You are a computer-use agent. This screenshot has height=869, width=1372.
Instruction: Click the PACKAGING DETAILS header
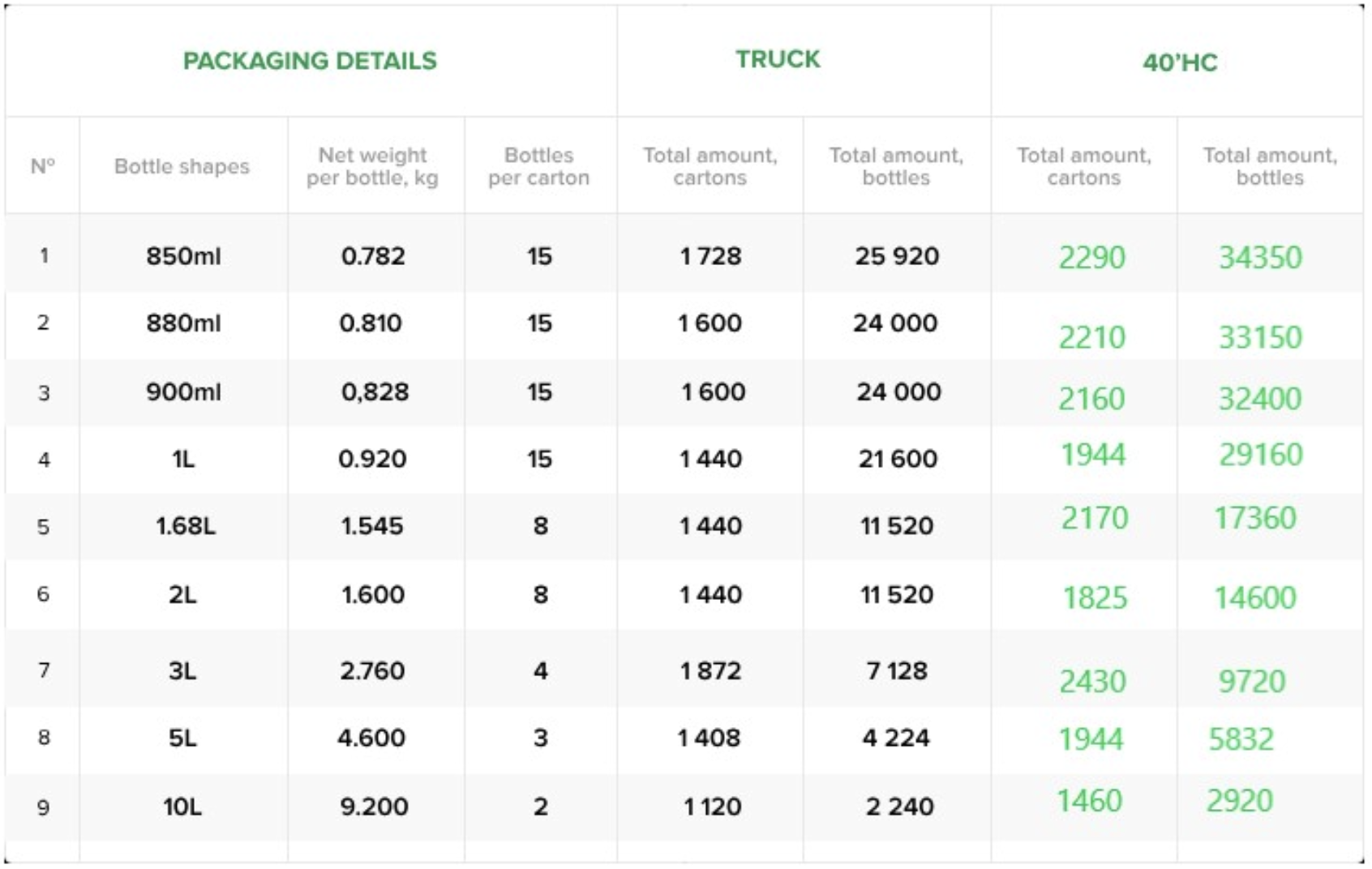pos(310,61)
